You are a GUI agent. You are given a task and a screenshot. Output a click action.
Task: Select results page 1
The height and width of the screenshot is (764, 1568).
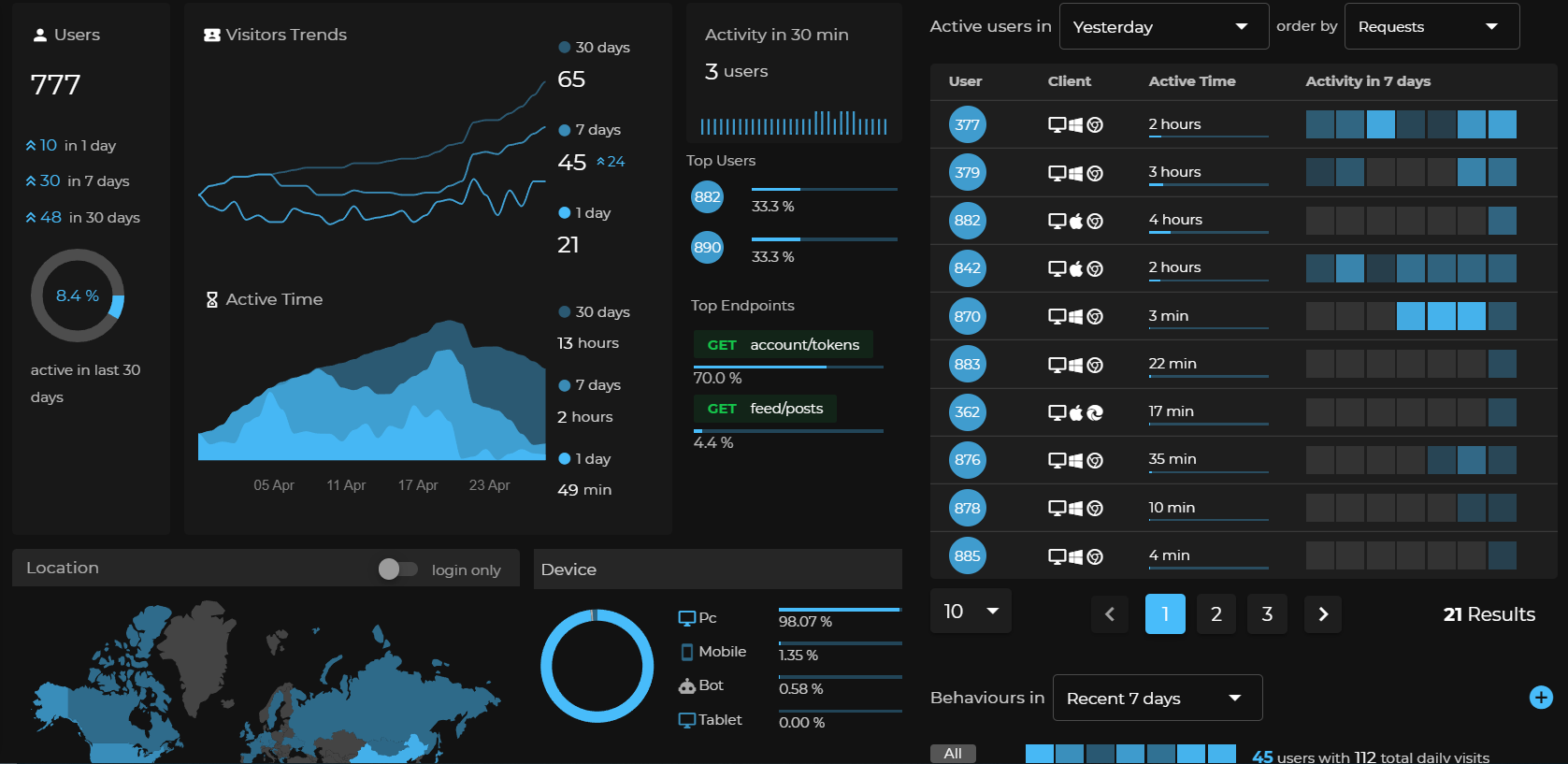1165,614
